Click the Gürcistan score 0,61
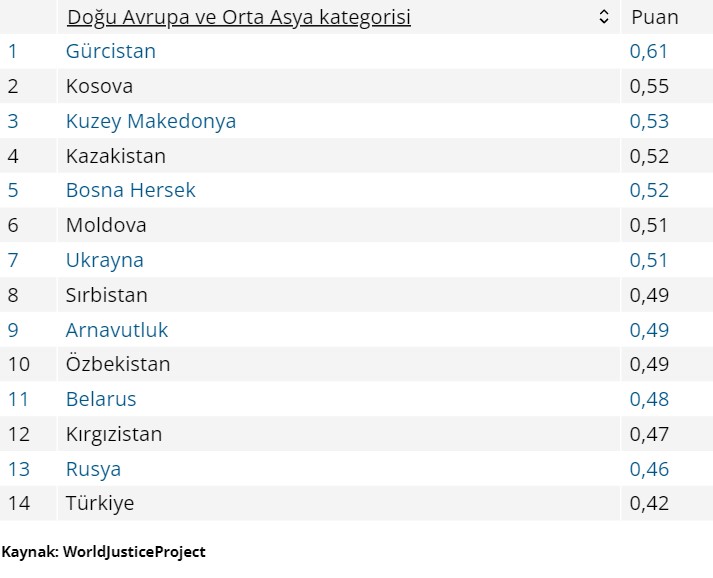 click(x=649, y=51)
